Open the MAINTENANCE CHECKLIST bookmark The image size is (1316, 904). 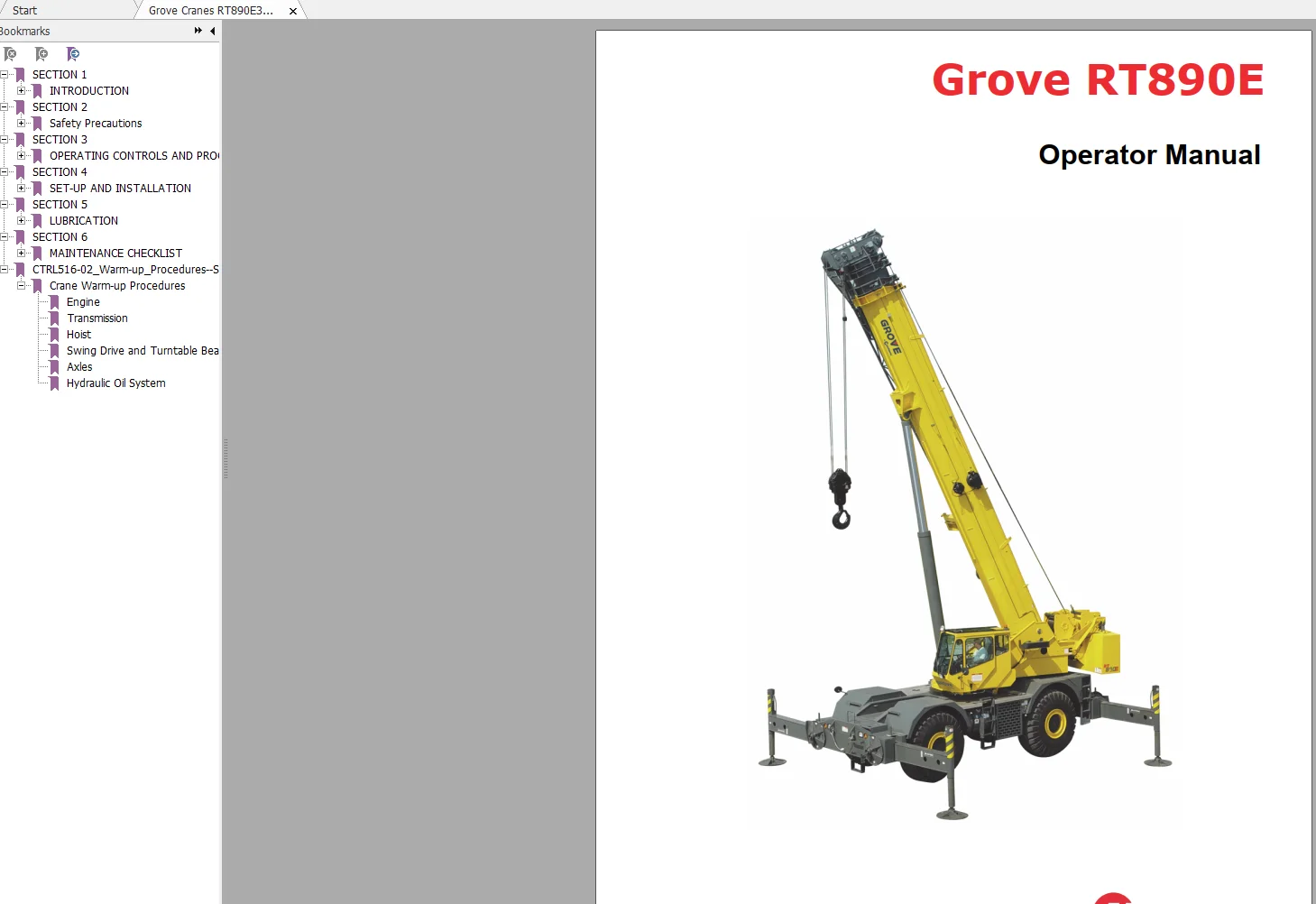pyautogui.click(x=115, y=254)
